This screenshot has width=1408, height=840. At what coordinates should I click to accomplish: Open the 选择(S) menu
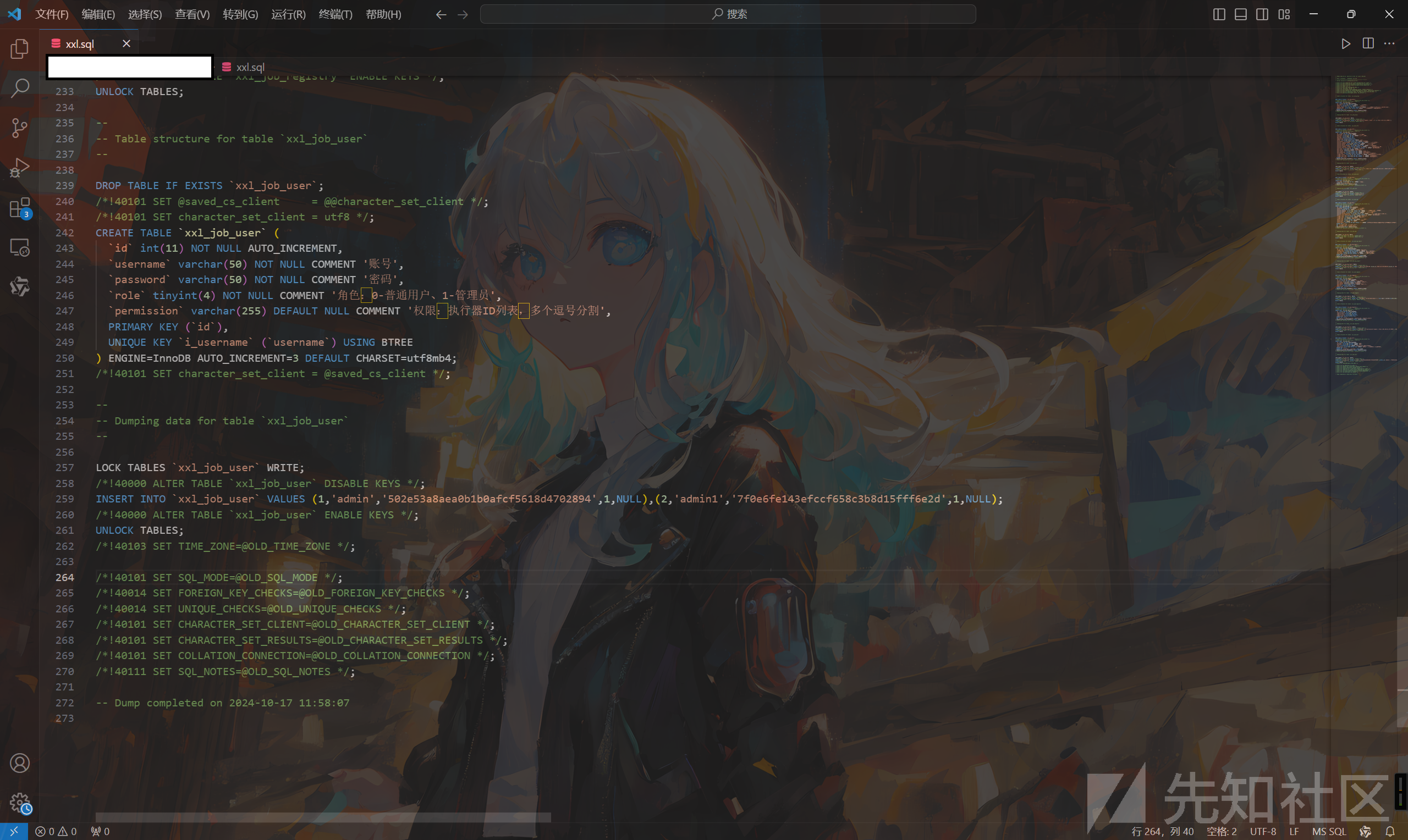pos(145,14)
